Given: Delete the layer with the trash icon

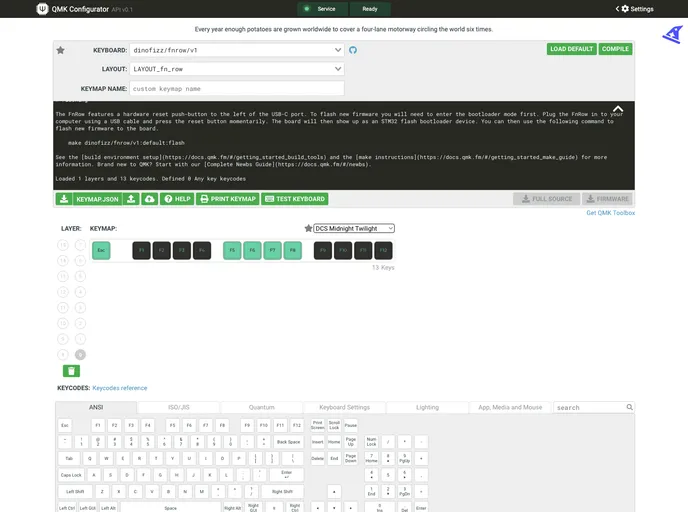Looking at the screenshot, I should (x=71, y=371).
